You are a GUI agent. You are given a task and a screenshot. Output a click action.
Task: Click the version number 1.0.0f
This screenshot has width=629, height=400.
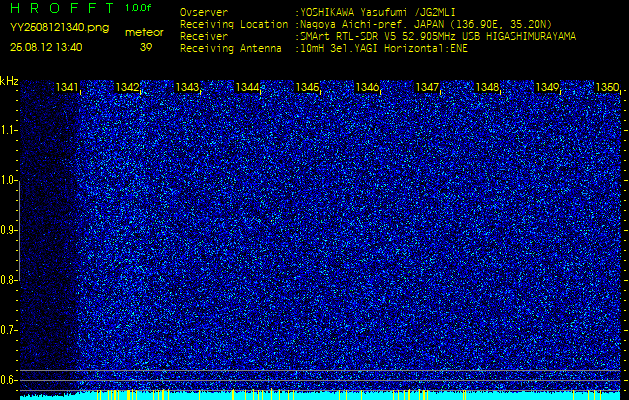138,8
